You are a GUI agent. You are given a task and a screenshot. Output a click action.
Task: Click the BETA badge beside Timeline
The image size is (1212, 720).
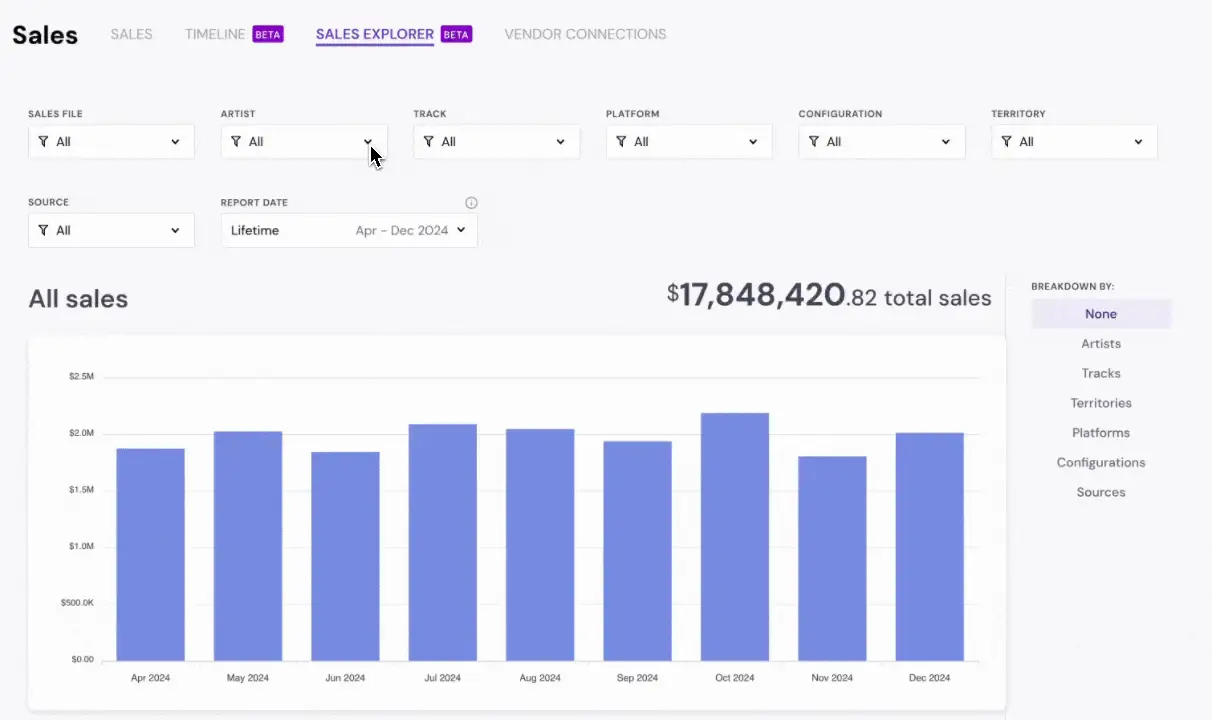(x=268, y=34)
